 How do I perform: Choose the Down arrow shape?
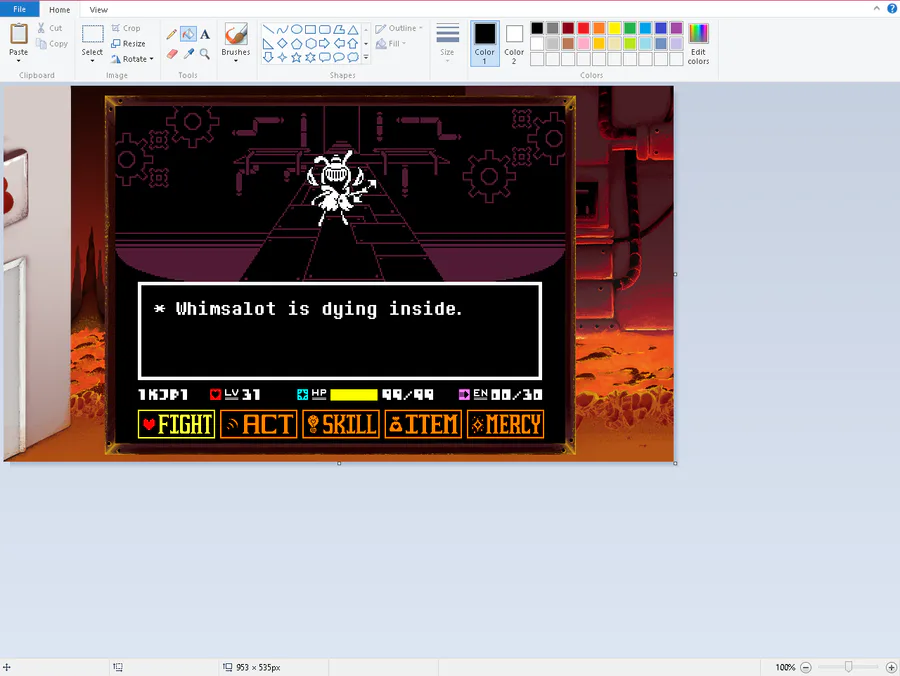[x=268, y=57]
